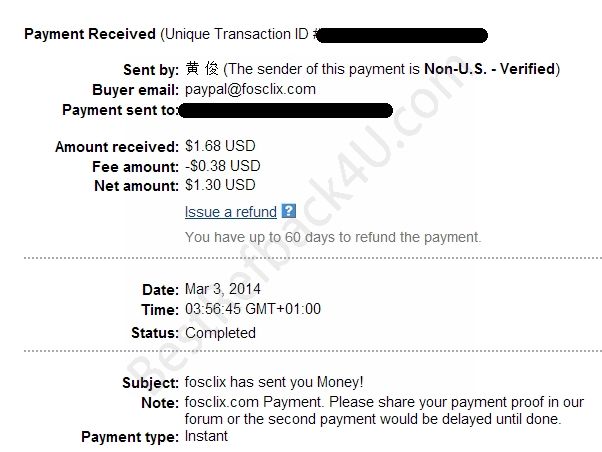The image size is (602, 452).
Task: Click the redacted Payment sent to address
Action: (x=287, y=109)
